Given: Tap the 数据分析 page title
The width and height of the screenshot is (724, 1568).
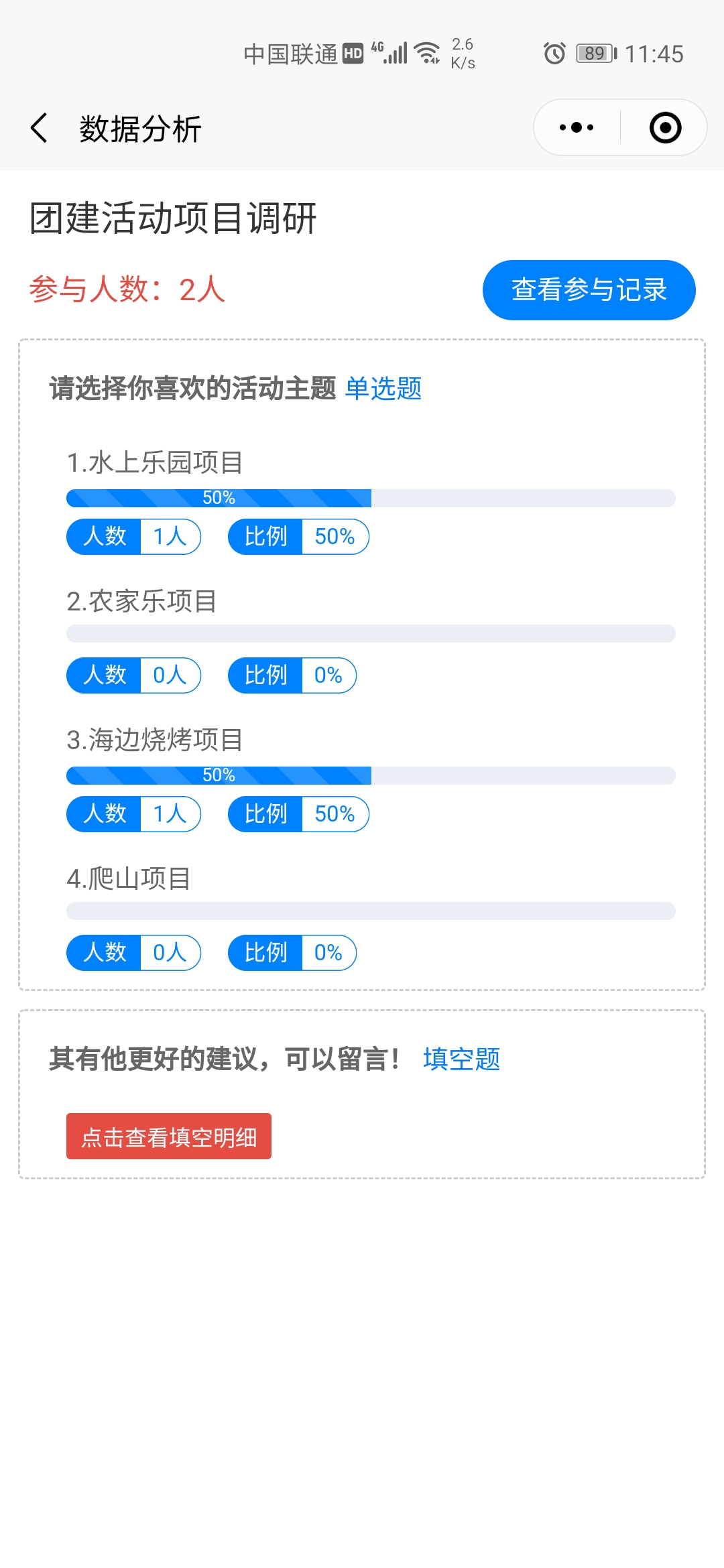Looking at the screenshot, I should [x=140, y=129].
